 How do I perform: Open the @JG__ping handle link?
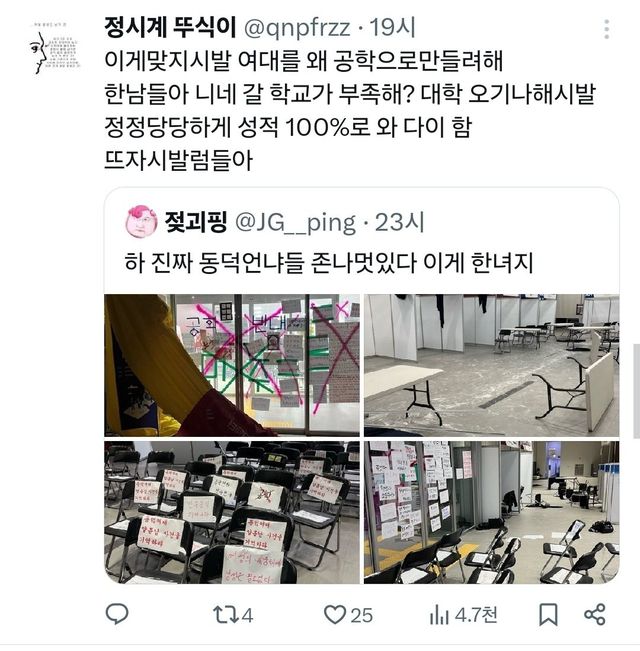point(296,223)
